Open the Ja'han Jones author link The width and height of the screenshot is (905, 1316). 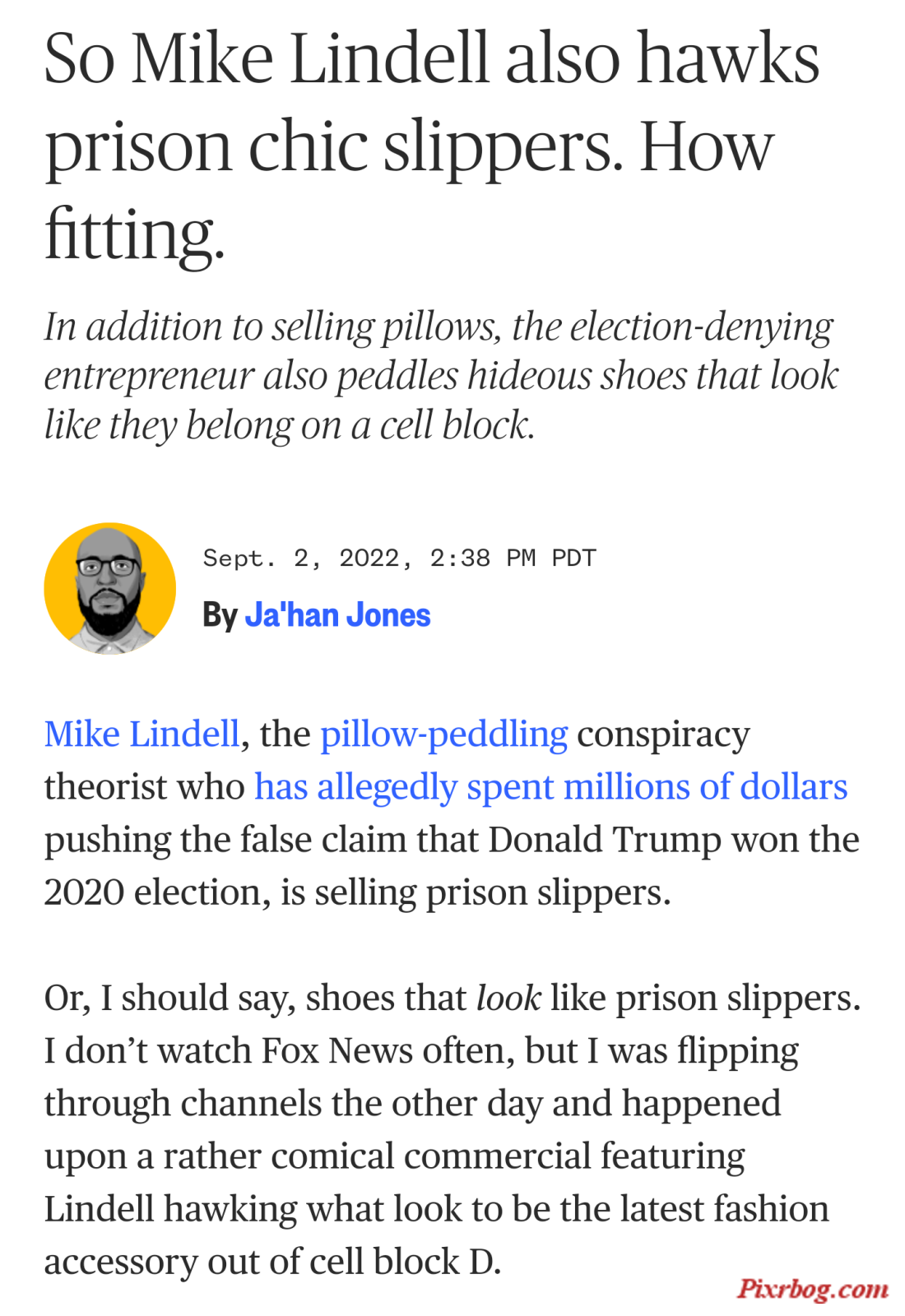pos(337,615)
